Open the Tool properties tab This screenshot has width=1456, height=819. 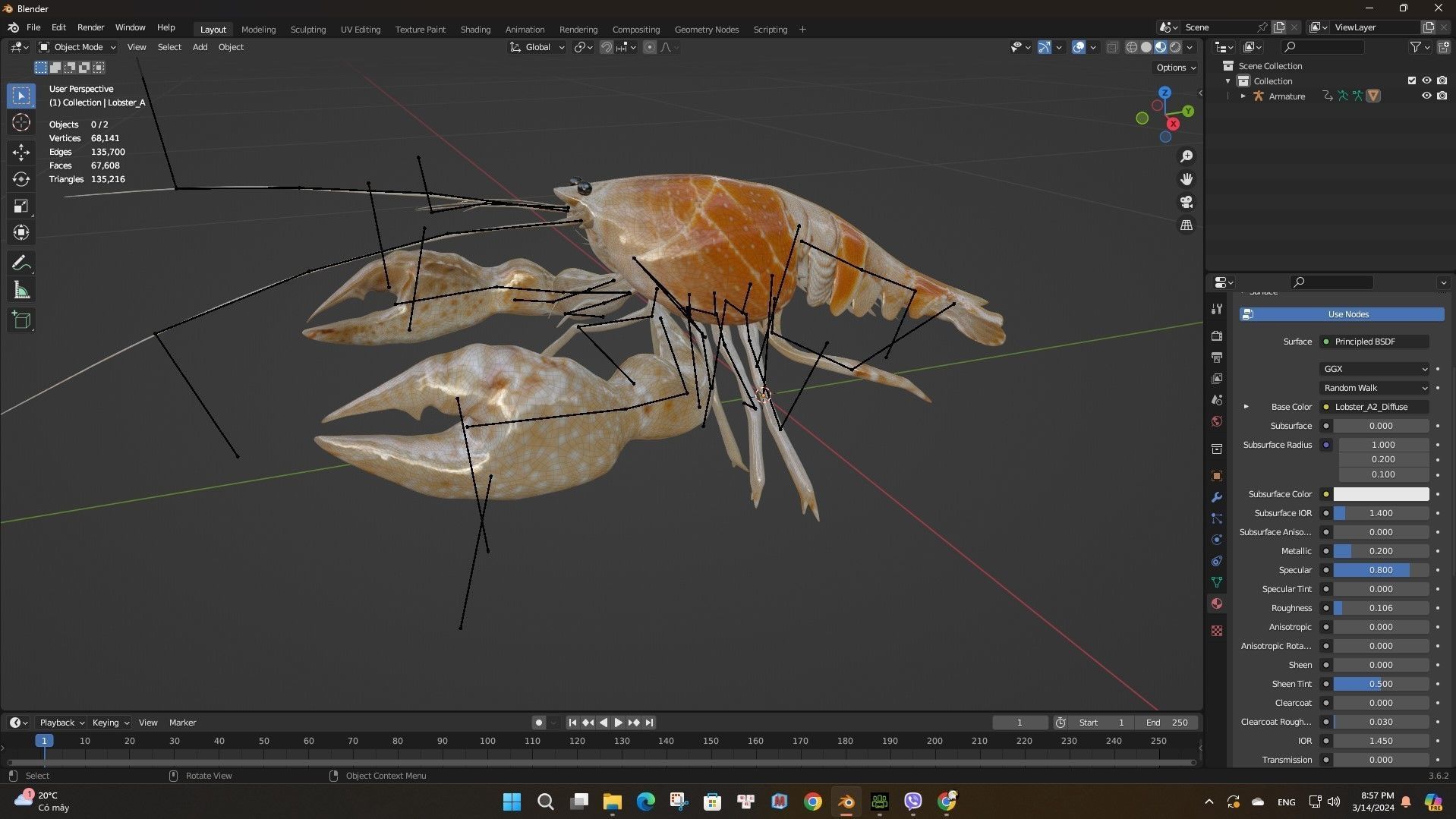click(1217, 309)
